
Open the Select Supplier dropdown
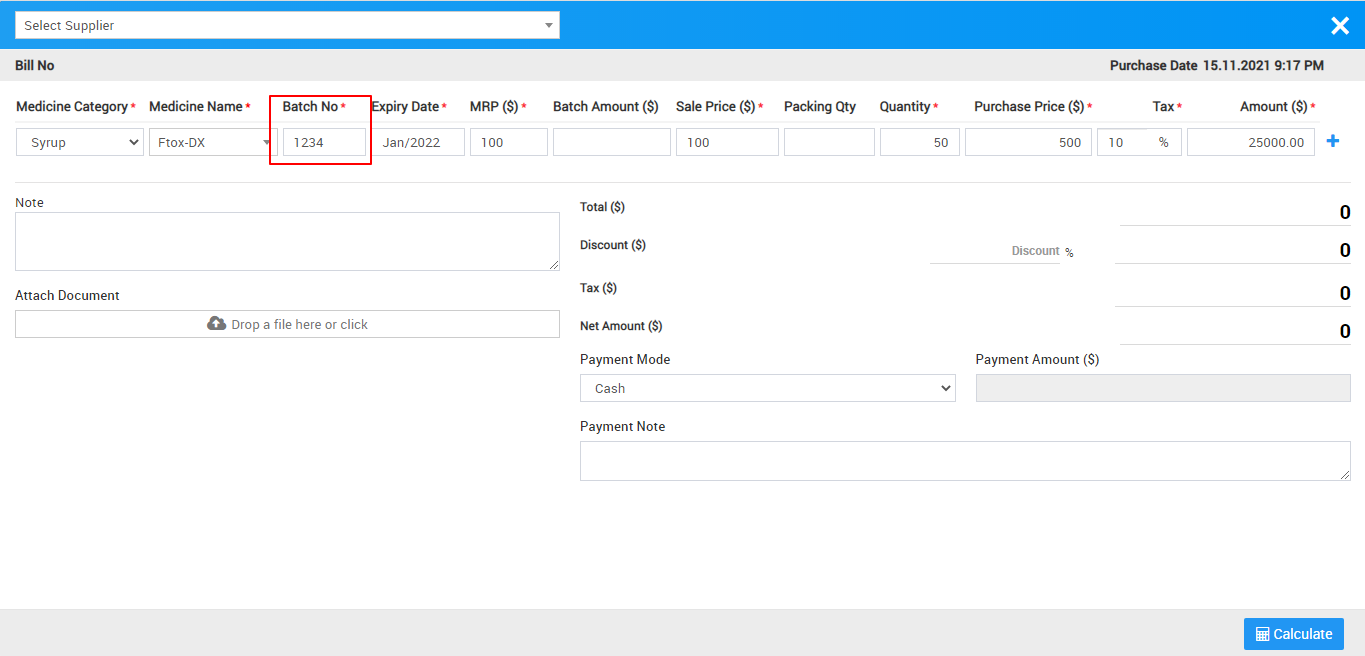pyautogui.click(x=287, y=26)
